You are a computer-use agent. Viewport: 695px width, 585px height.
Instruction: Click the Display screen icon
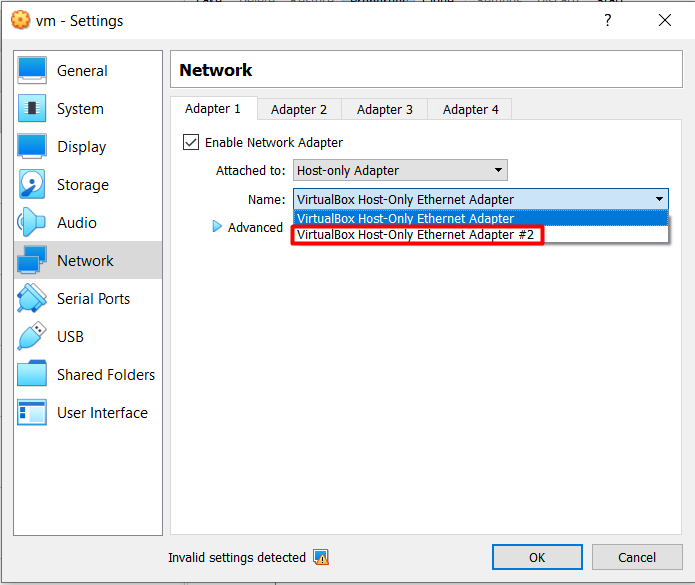coord(32,146)
